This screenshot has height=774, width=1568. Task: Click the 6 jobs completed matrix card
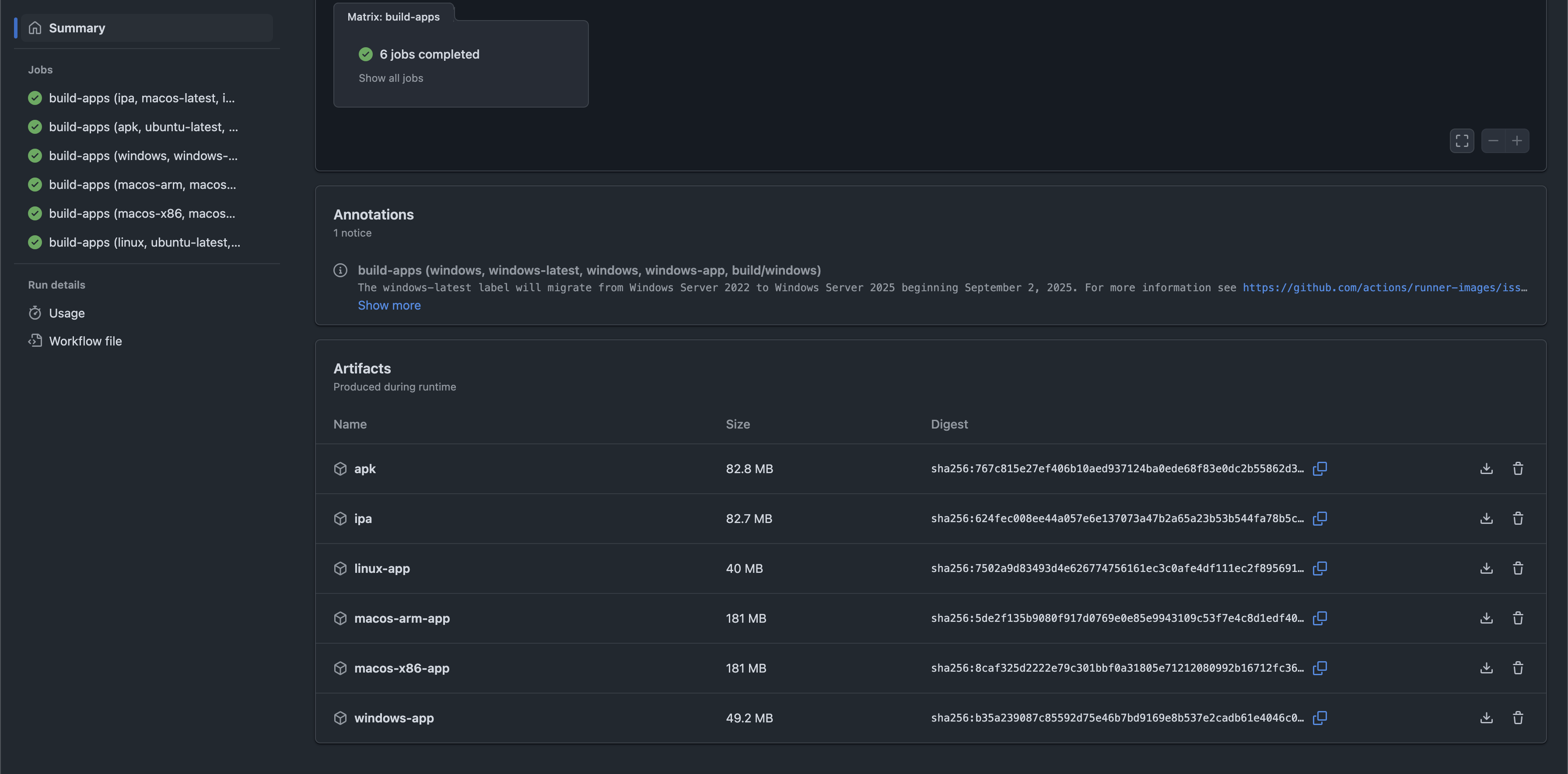[429, 54]
